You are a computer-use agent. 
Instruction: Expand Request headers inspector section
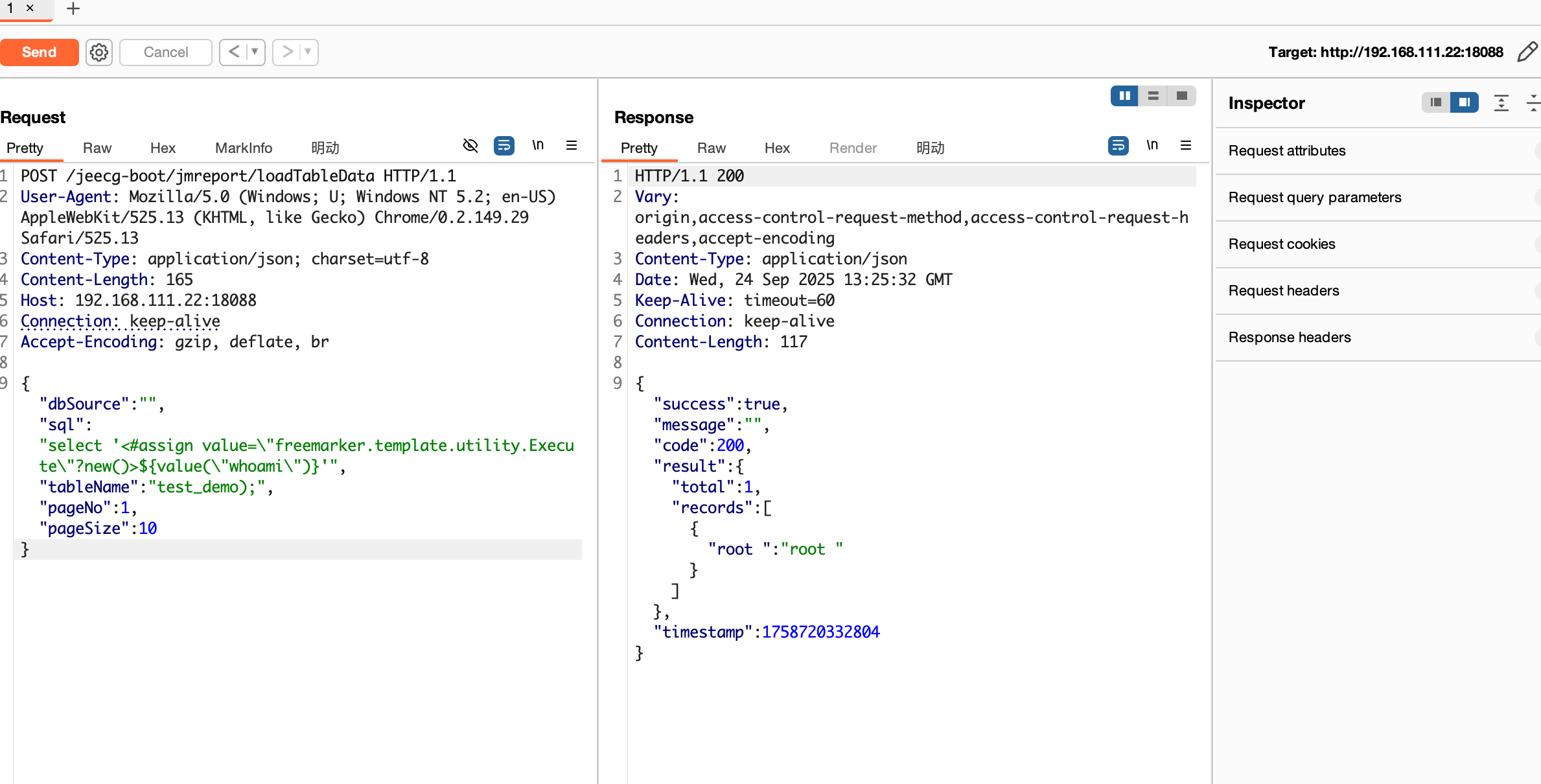point(1284,291)
